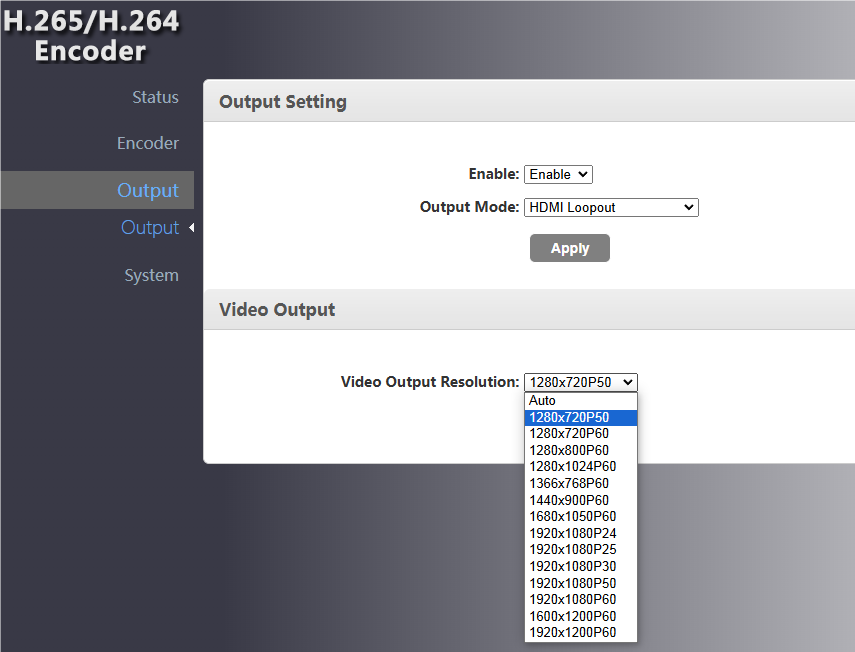Collapse the Video Output Resolution dropdown
Screen dimensions: 855x652
coord(581,382)
